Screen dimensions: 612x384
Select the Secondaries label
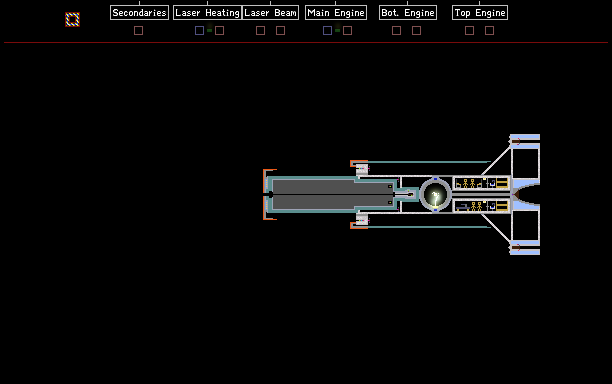click(x=139, y=12)
